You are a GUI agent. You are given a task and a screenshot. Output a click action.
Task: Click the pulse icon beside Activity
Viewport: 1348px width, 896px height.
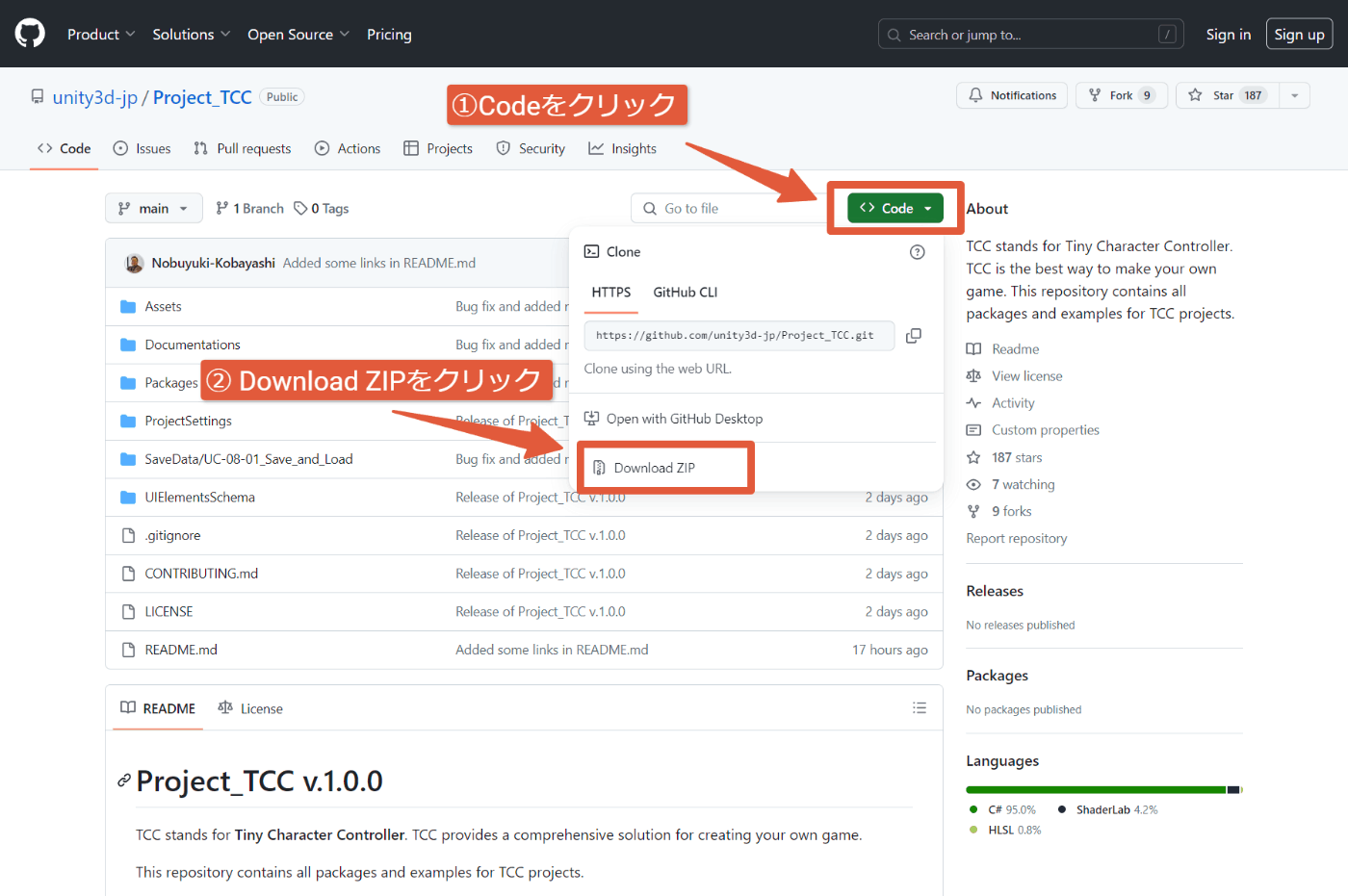973,403
